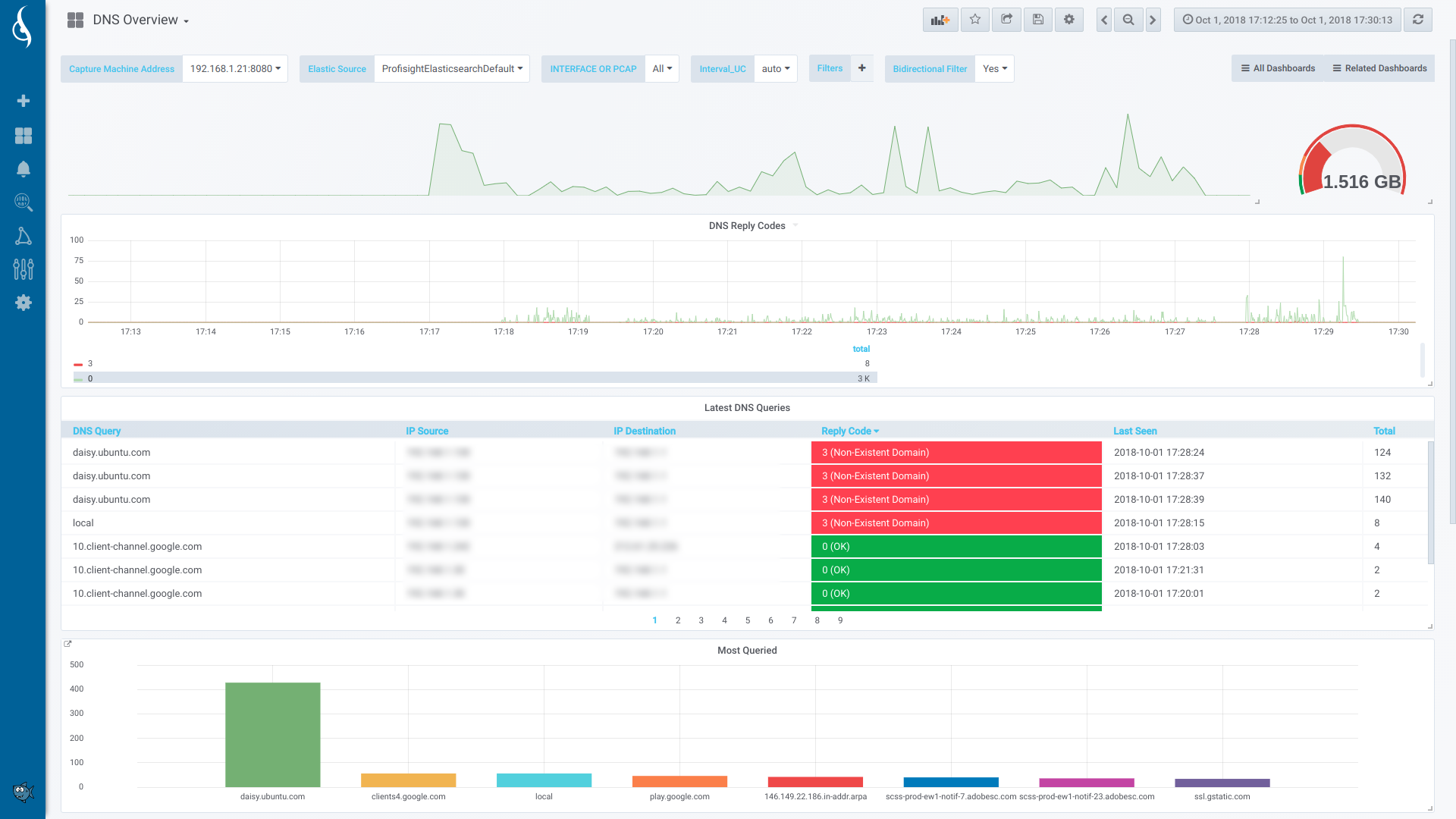This screenshot has height=819, width=1456.
Task: Go to page 5 of DNS queries
Action: click(x=748, y=620)
